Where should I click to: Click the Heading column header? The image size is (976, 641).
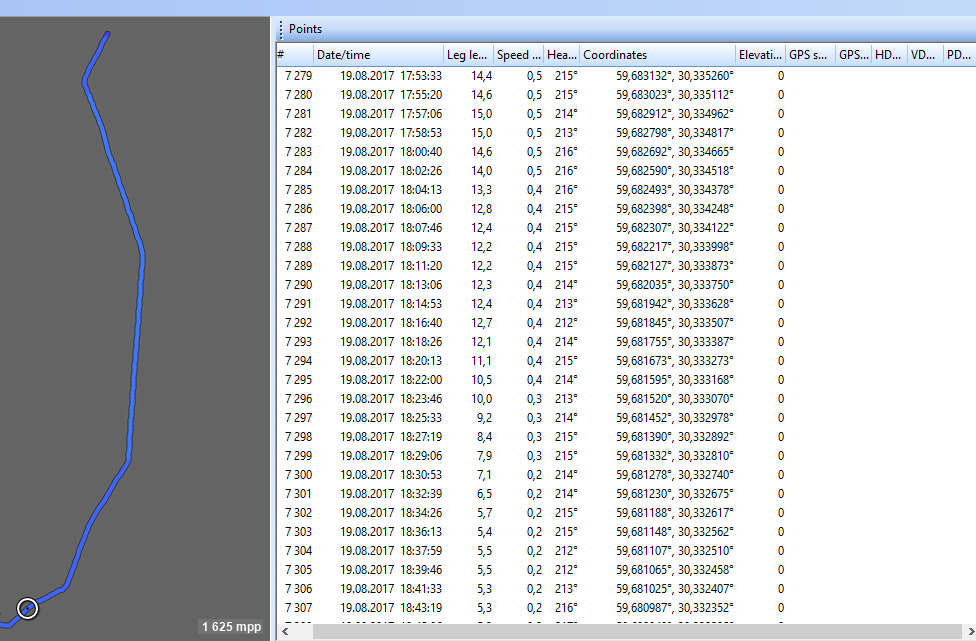click(x=562, y=55)
